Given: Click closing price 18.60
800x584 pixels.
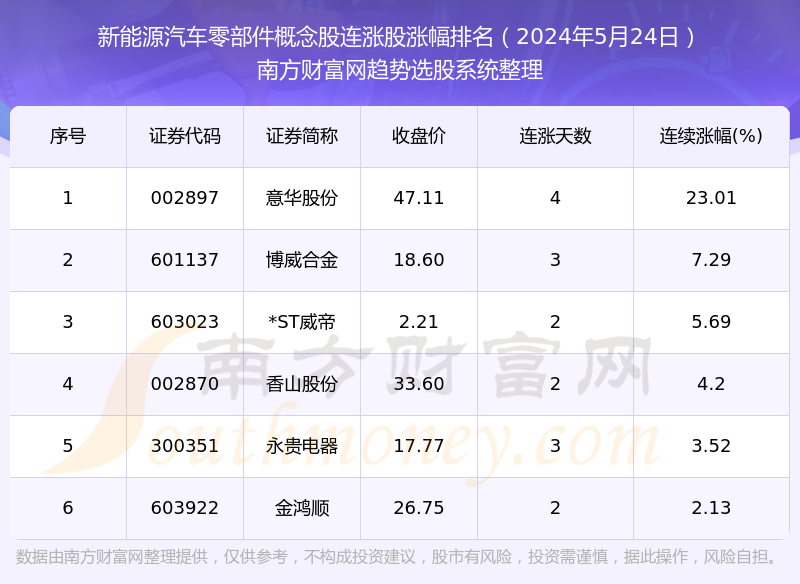Looking at the screenshot, I should click(419, 260).
